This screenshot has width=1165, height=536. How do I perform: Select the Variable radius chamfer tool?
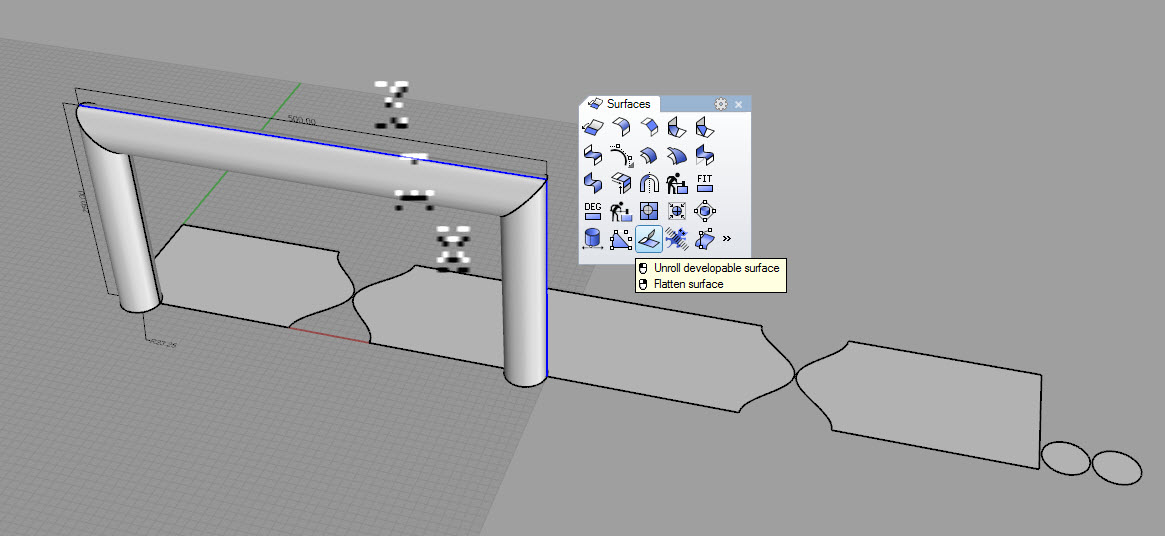click(704, 127)
